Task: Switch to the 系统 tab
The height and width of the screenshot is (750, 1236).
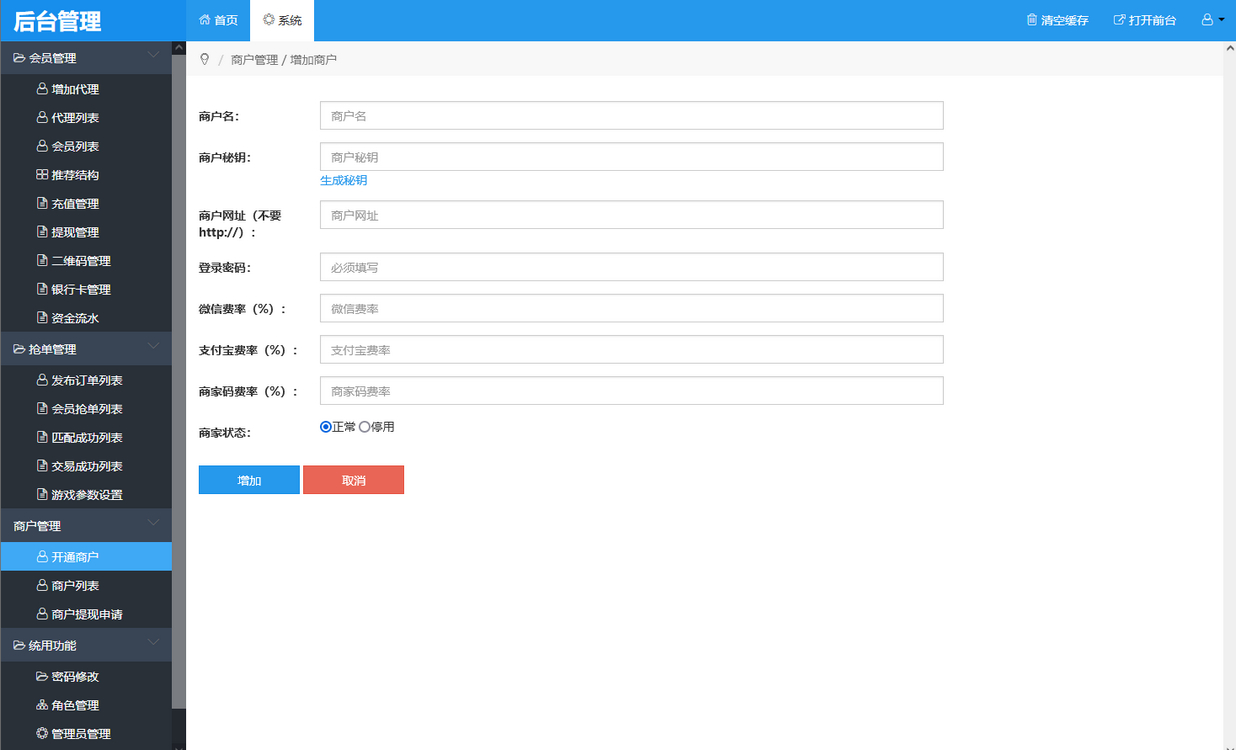Action: (x=282, y=20)
